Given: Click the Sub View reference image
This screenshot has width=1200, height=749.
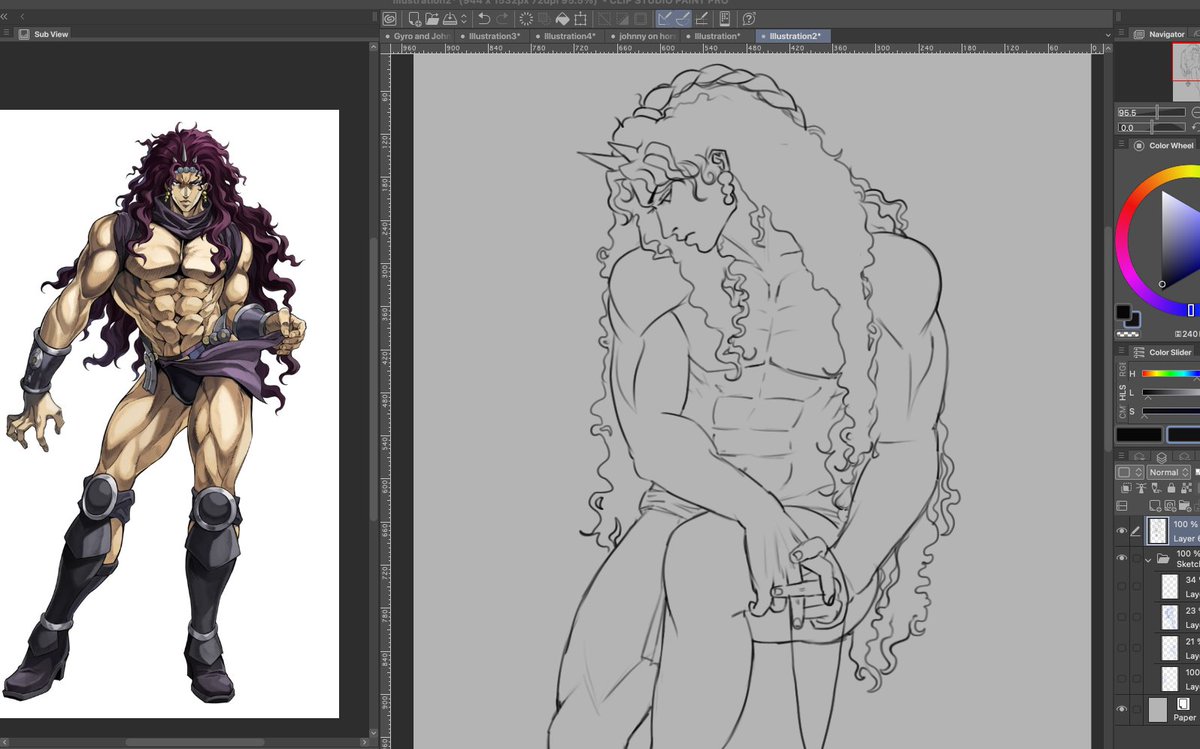Looking at the screenshot, I should pyautogui.click(x=169, y=413).
